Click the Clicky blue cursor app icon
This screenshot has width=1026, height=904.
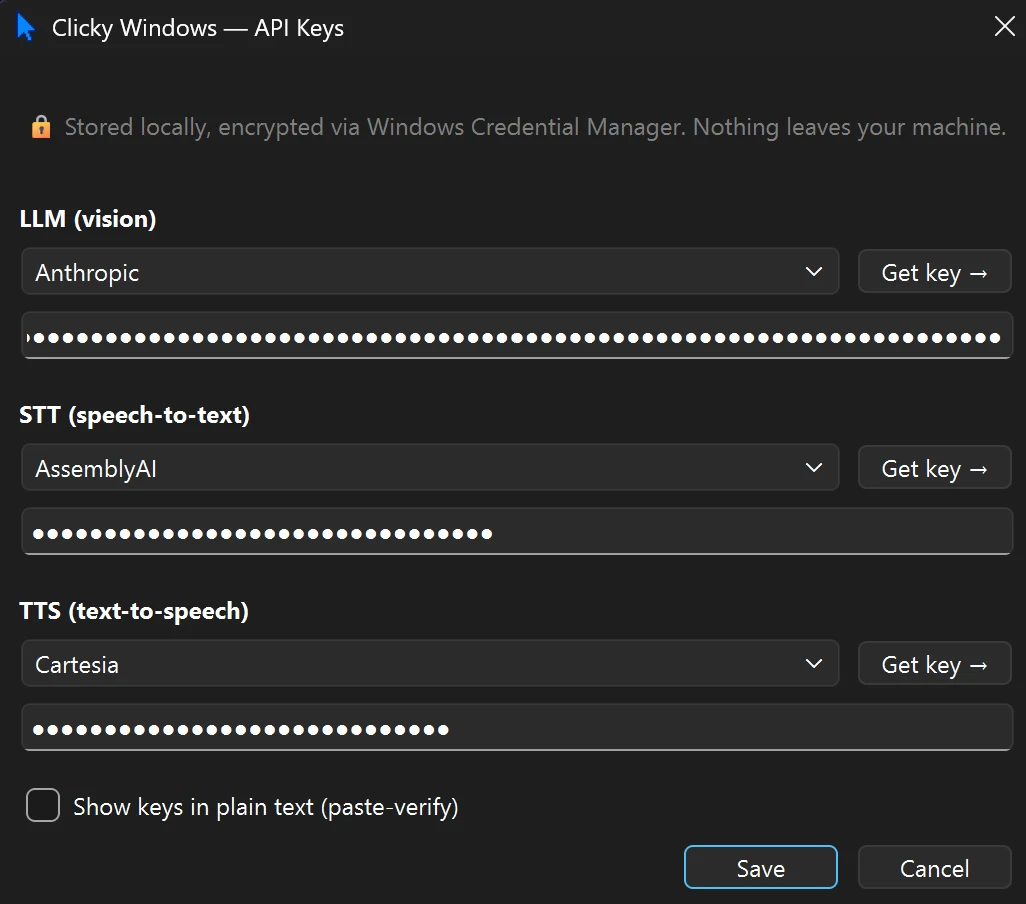(x=26, y=27)
